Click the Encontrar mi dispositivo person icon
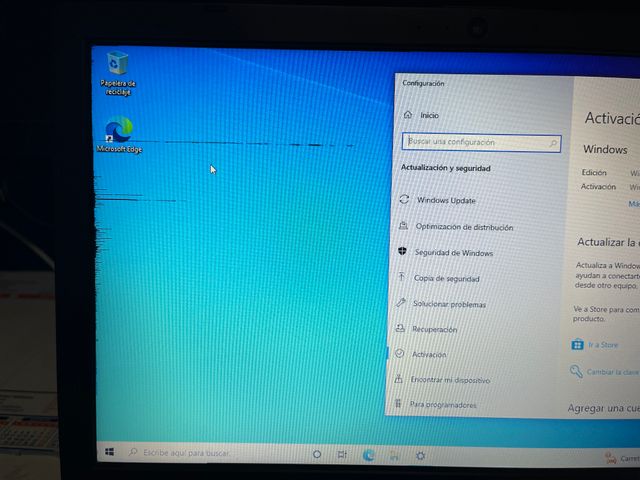 pos(398,378)
